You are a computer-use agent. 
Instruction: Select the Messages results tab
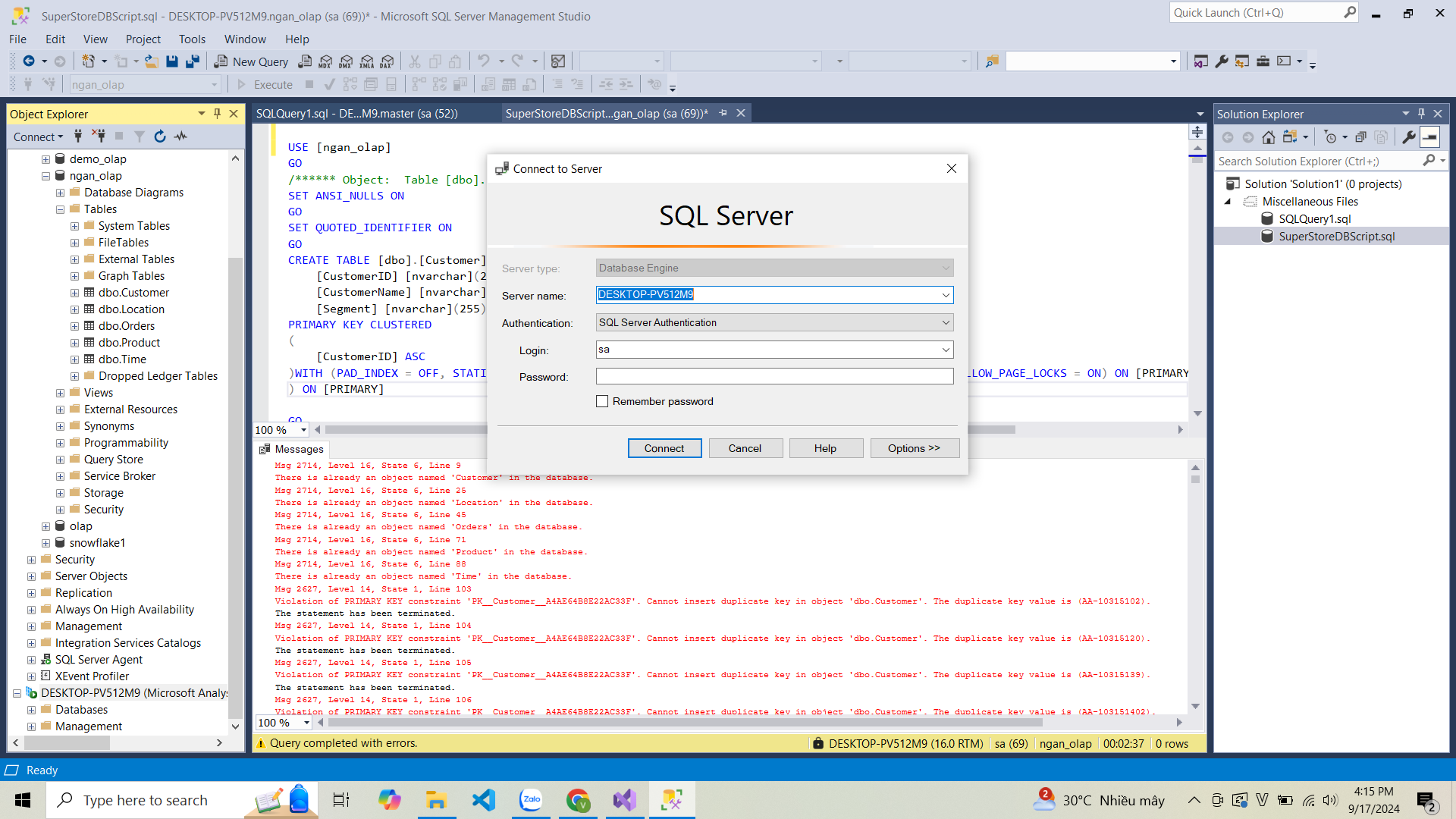[x=293, y=450]
